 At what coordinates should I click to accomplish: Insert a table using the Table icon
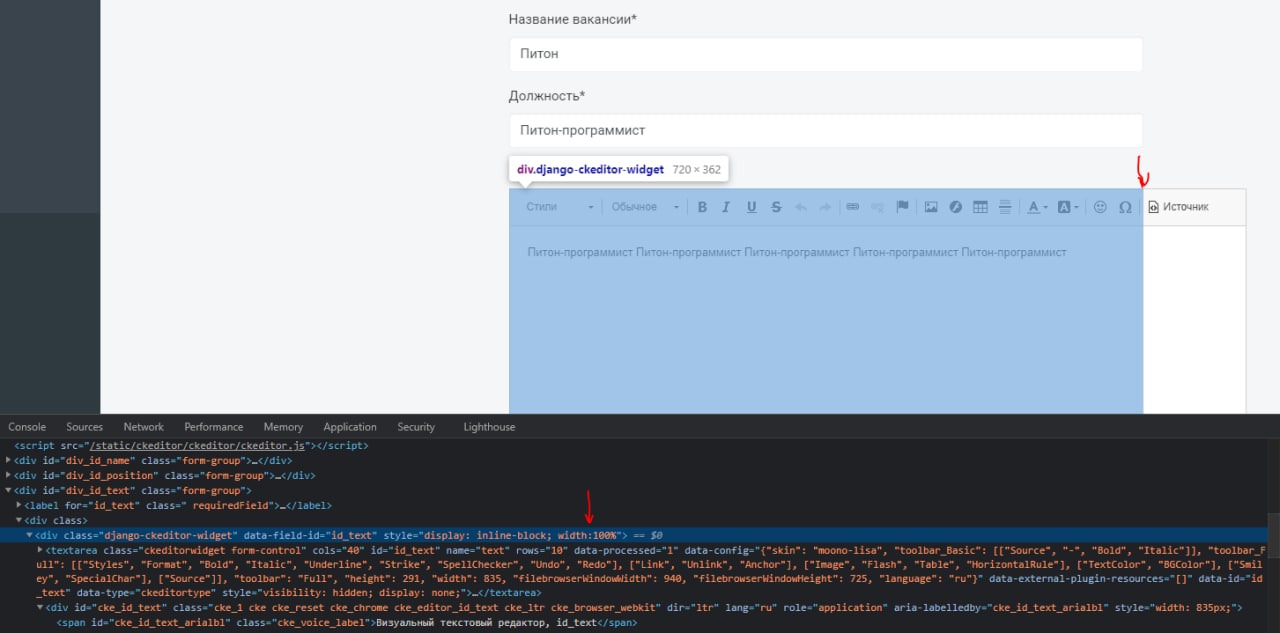(x=981, y=207)
